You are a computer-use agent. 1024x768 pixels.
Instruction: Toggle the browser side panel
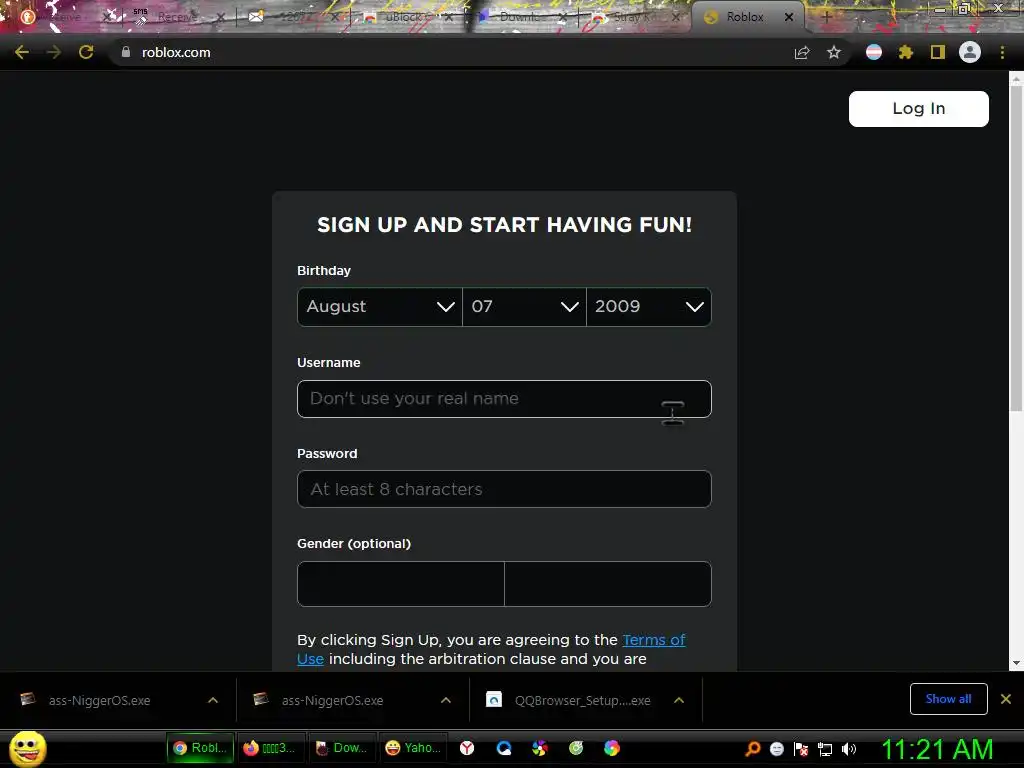coord(938,52)
